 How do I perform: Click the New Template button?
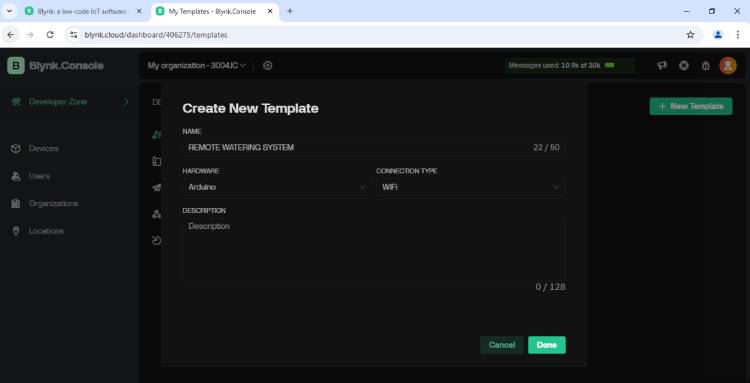691,106
